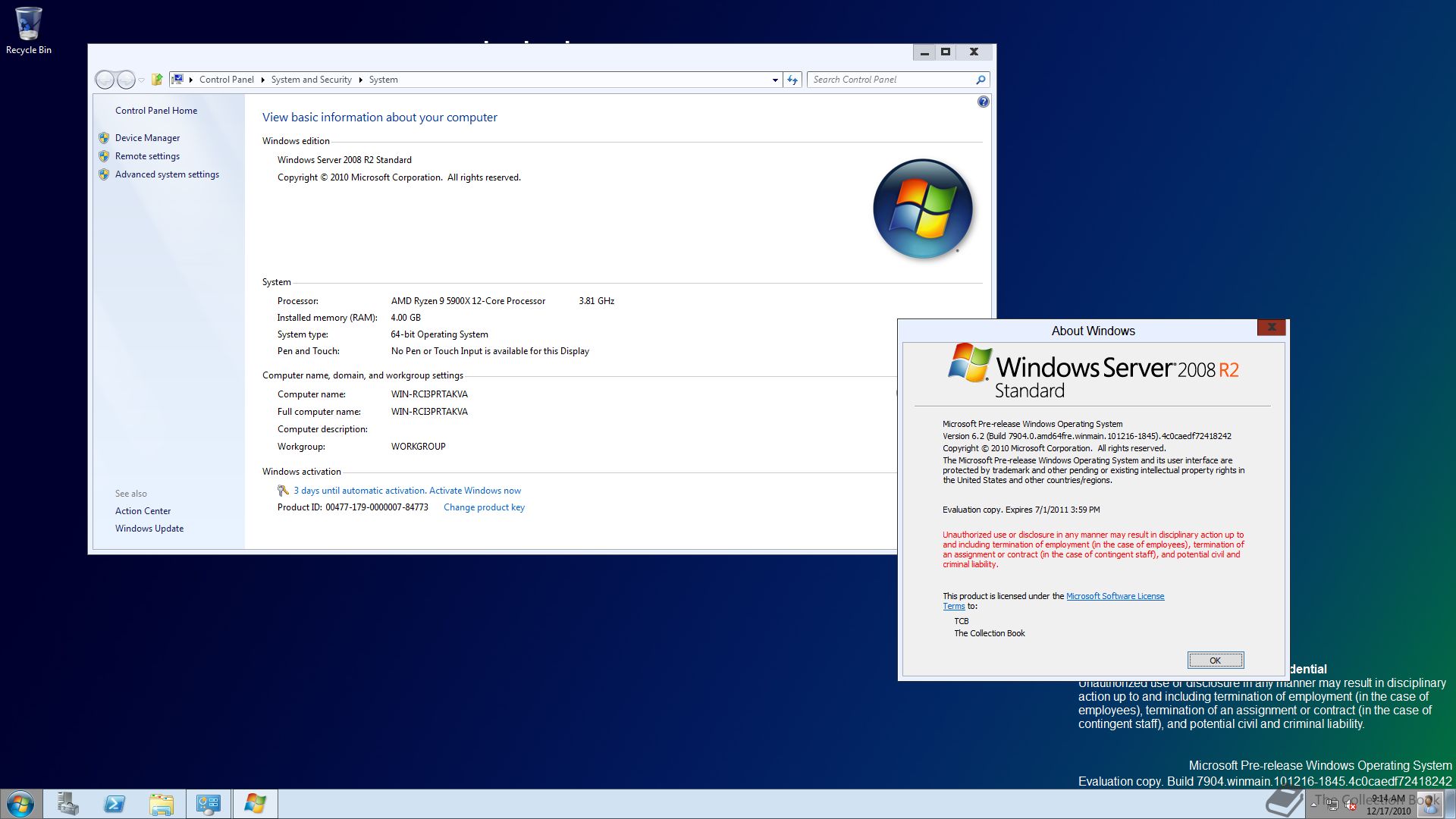Image resolution: width=1456 pixels, height=819 pixels.
Task: Click shield icon beside Remote settings
Action: click(x=104, y=156)
